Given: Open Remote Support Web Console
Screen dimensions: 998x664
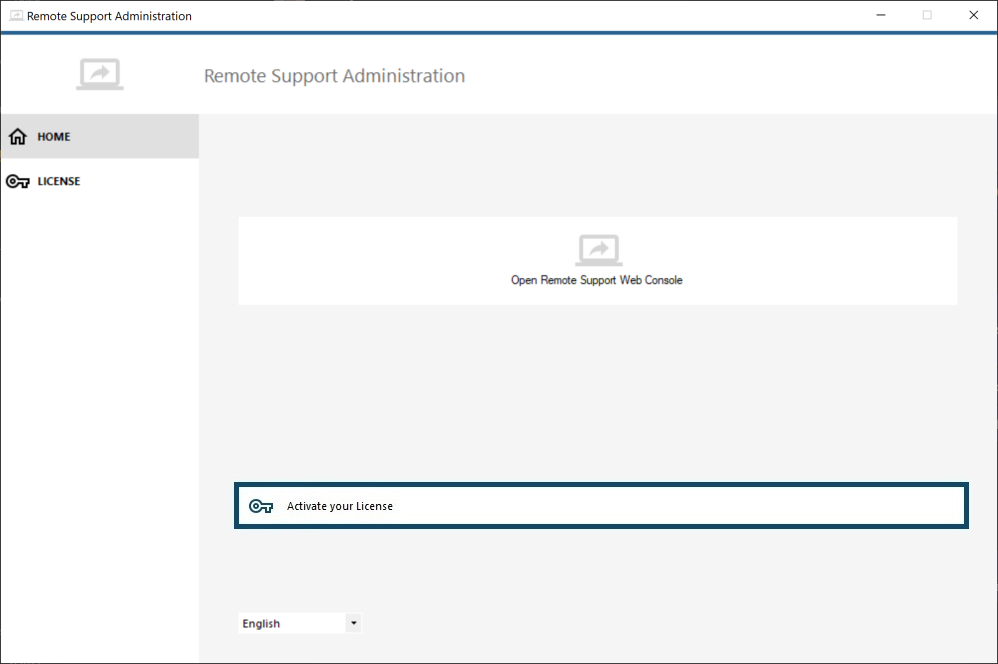Looking at the screenshot, I should pos(597,261).
